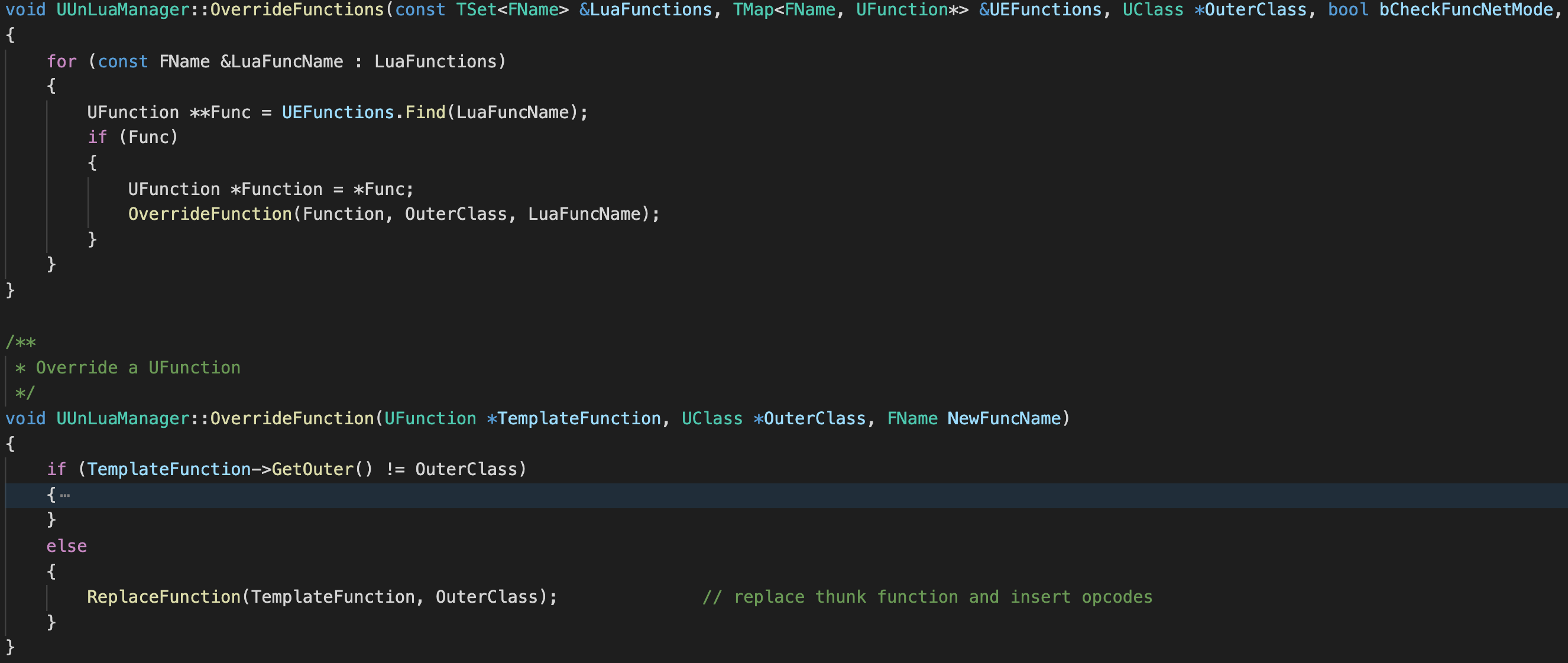The width and height of the screenshot is (1568, 663).
Task: Click '*Func' dereference in Function assignment
Action: 378,189
